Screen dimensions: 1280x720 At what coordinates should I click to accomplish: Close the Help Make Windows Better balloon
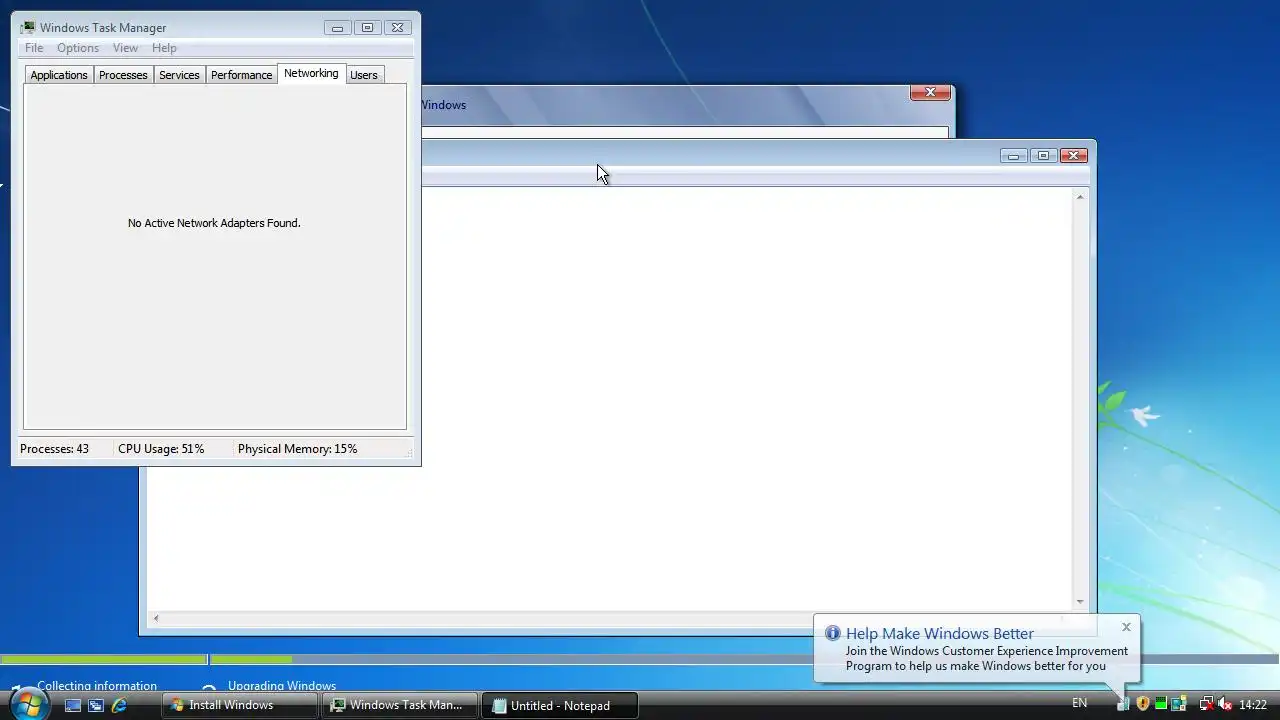[1126, 627]
